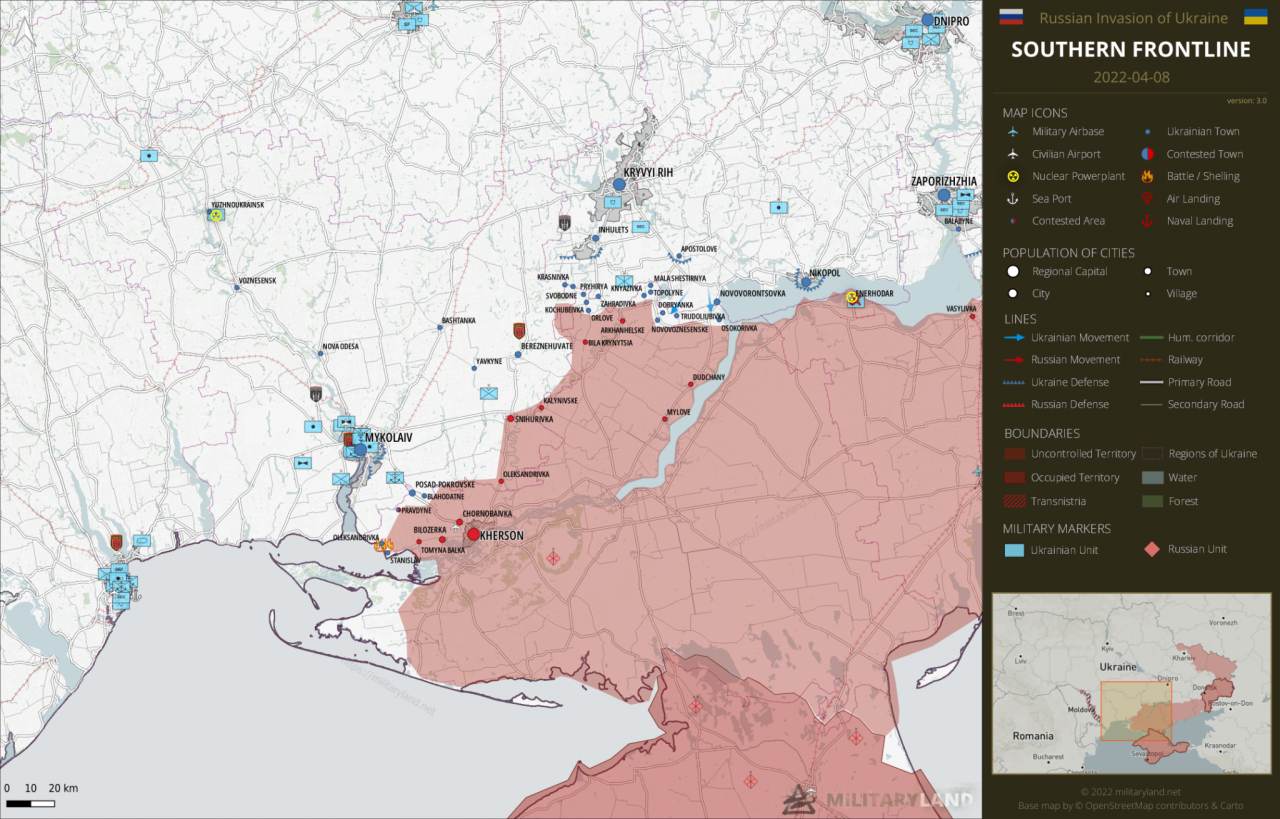This screenshot has height=819, width=1280.
Task: Click the Ukrainian Town legend dot
Action: click(x=1147, y=132)
